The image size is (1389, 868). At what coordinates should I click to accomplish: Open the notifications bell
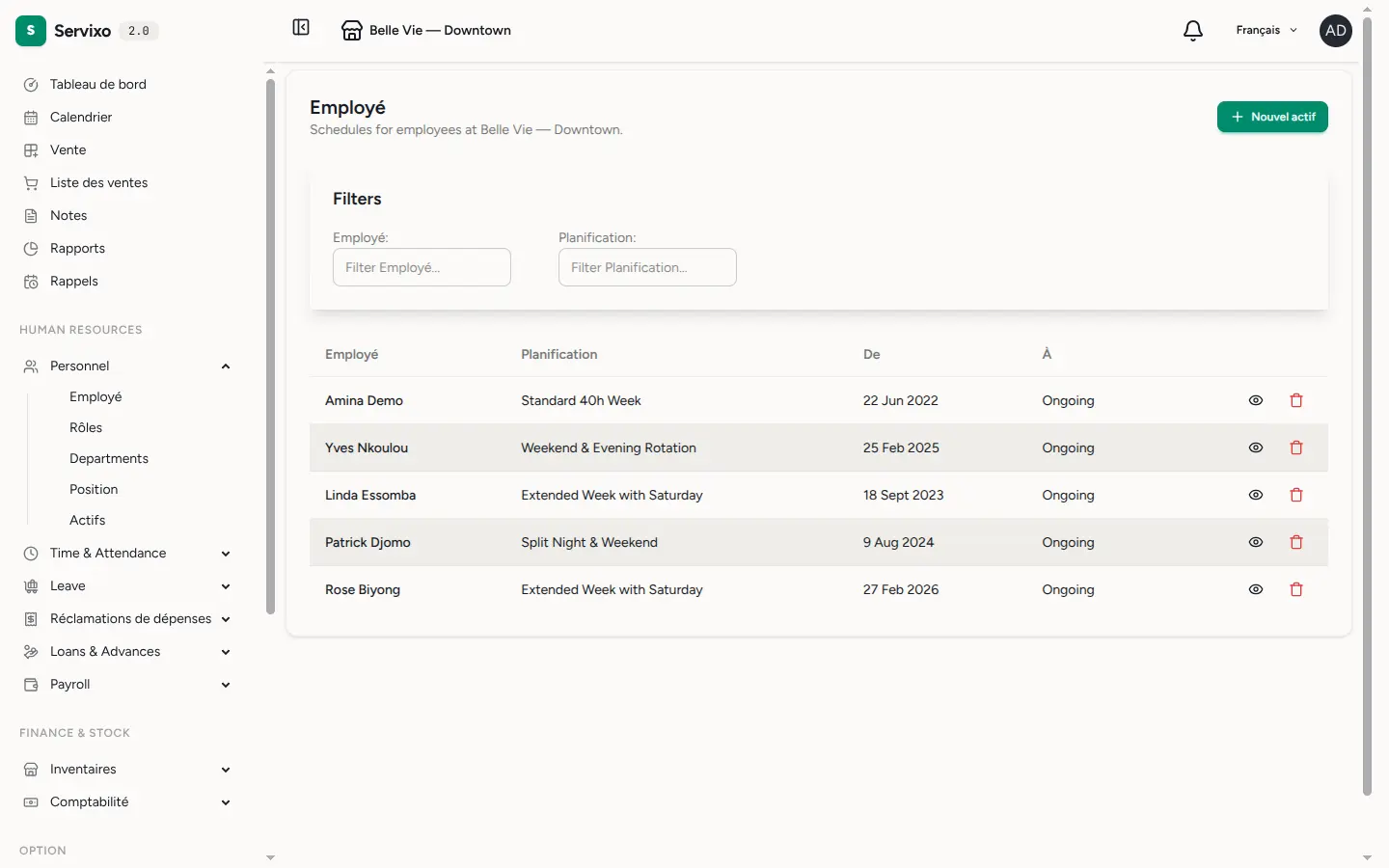point(1193,31)
